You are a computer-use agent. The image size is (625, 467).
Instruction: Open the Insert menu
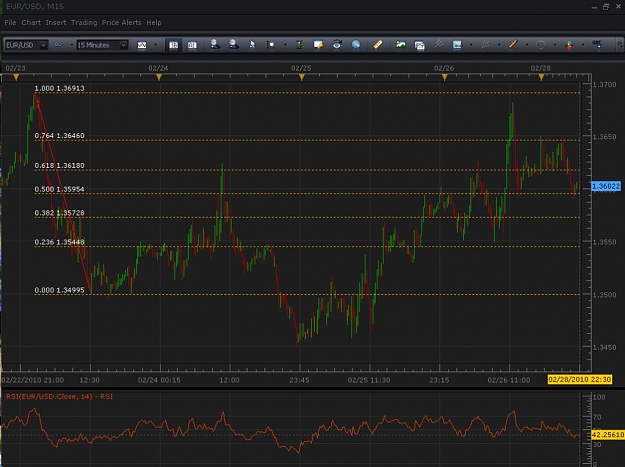click(56, 23)
